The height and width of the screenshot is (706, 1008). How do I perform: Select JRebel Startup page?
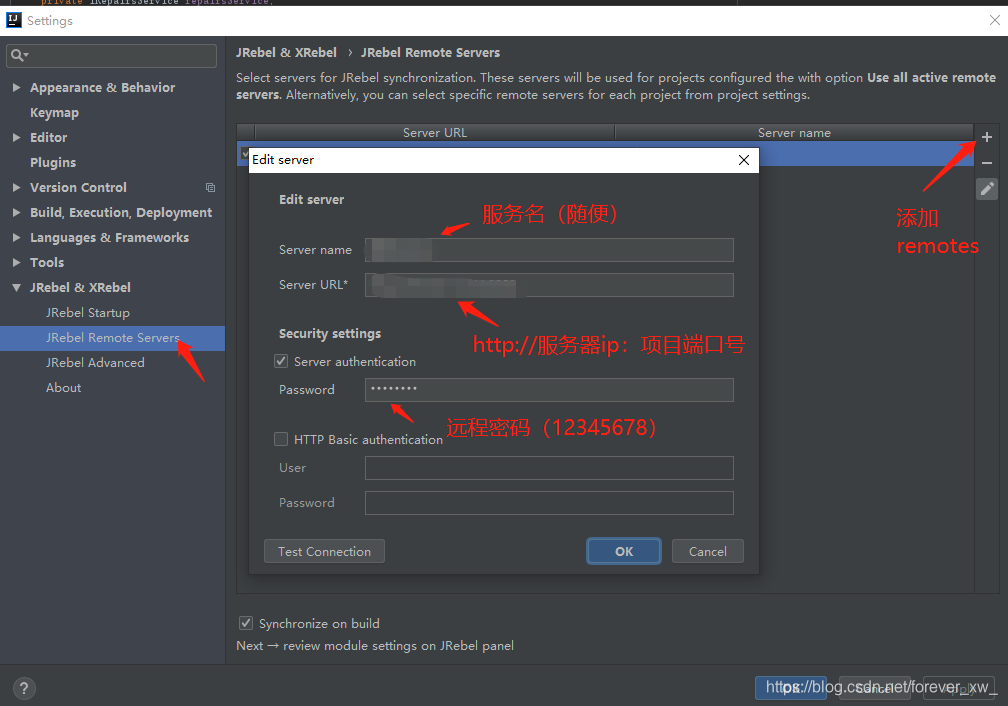pyautogui.click(x=87, y=312)
